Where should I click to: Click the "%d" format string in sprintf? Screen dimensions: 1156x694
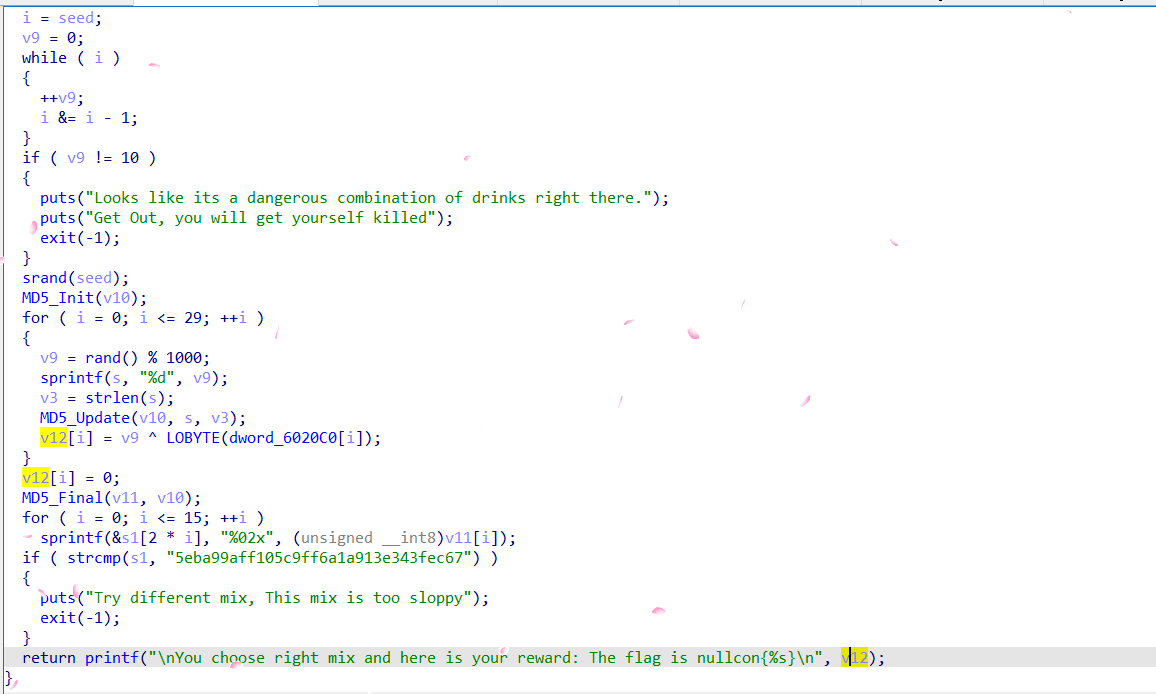coord(156,378)
